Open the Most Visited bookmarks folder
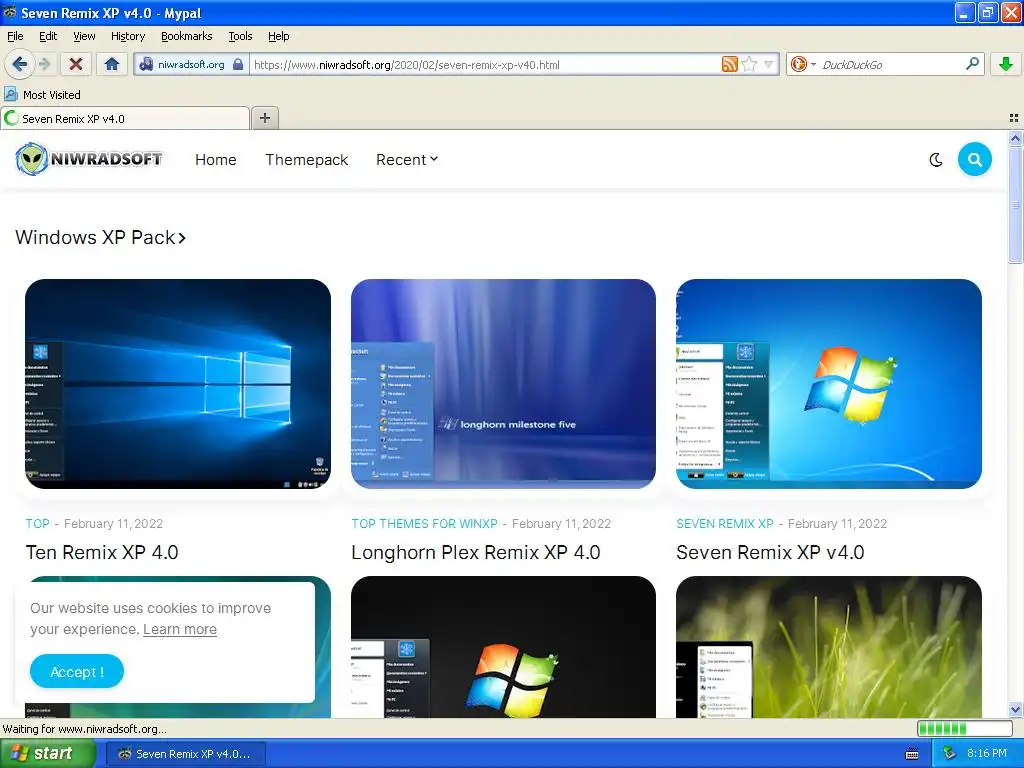 (42, 95)
